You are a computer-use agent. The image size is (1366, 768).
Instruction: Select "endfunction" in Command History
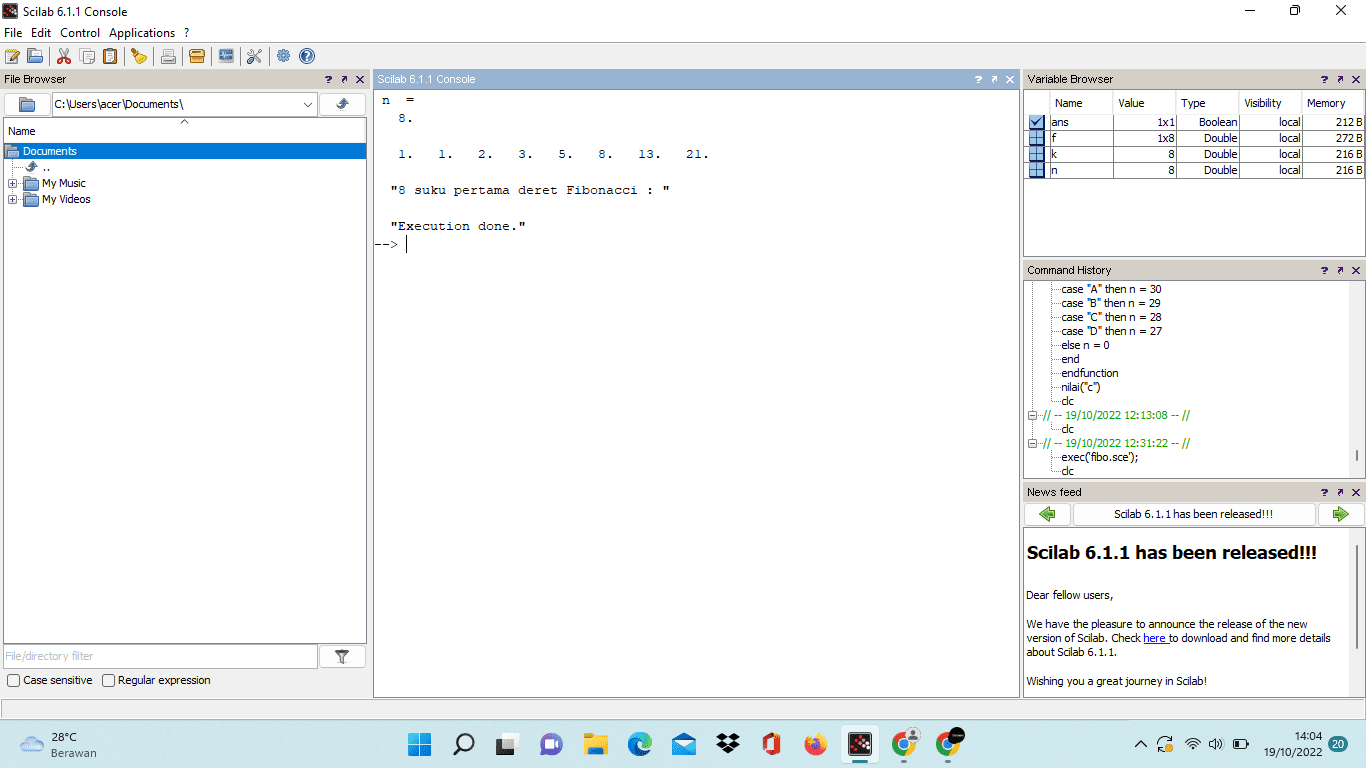[1090, 373]
